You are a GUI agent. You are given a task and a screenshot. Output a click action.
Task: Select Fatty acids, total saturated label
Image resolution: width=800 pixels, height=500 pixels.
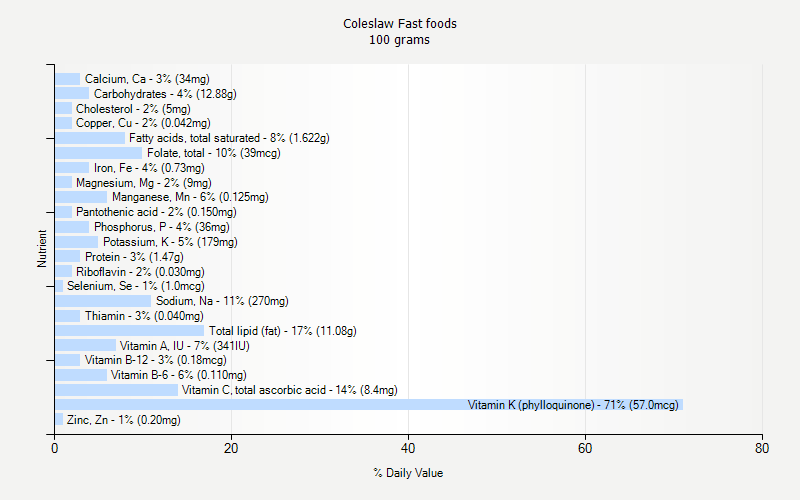pos(229,138)
